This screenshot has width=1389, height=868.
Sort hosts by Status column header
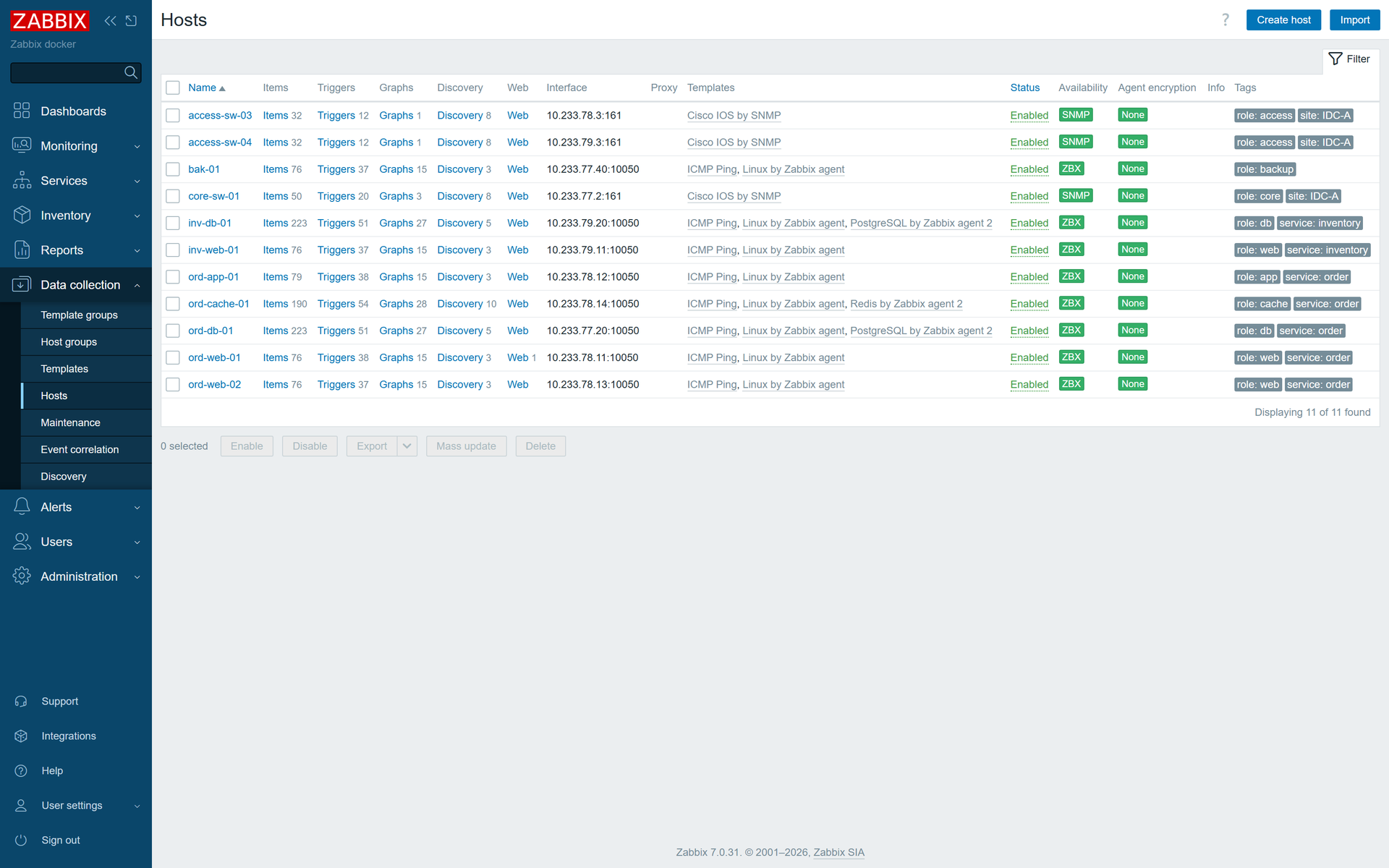pyautogui.click(x=1024, y=88)
